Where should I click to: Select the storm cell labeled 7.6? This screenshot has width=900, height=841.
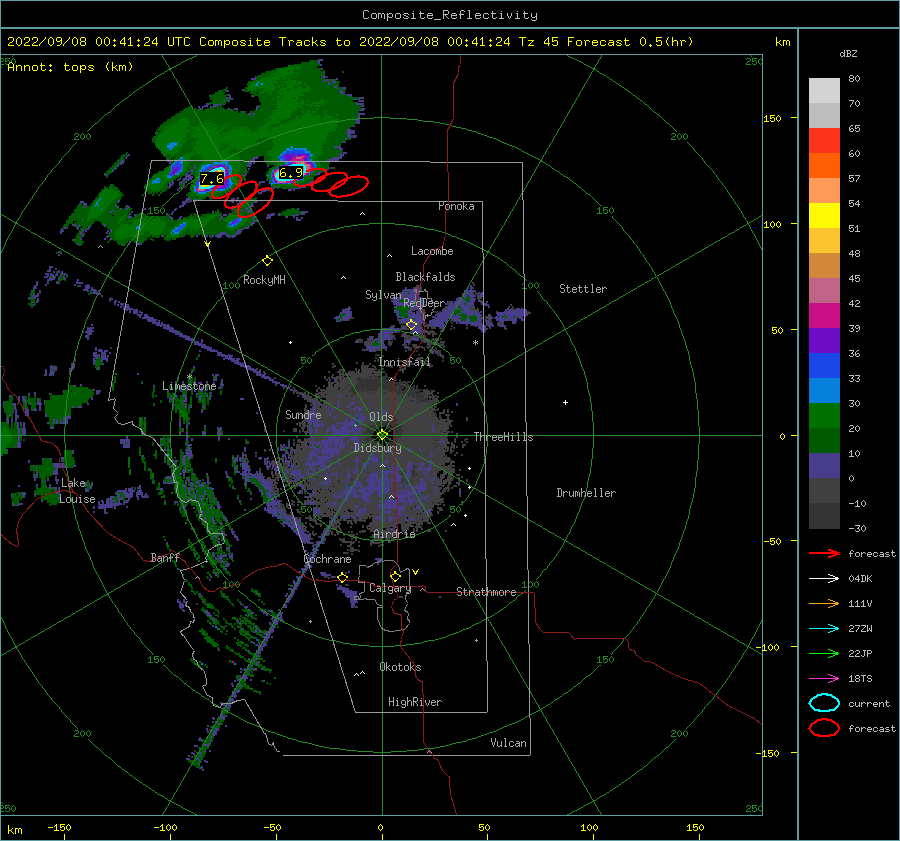[x=212, y=179]
